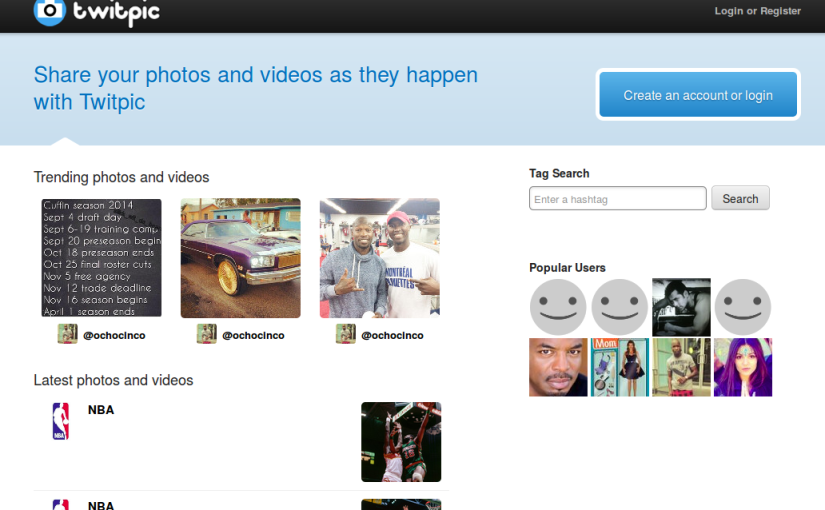
Task: Click the Tag Search button labeled Search
Action: [740, 198]
